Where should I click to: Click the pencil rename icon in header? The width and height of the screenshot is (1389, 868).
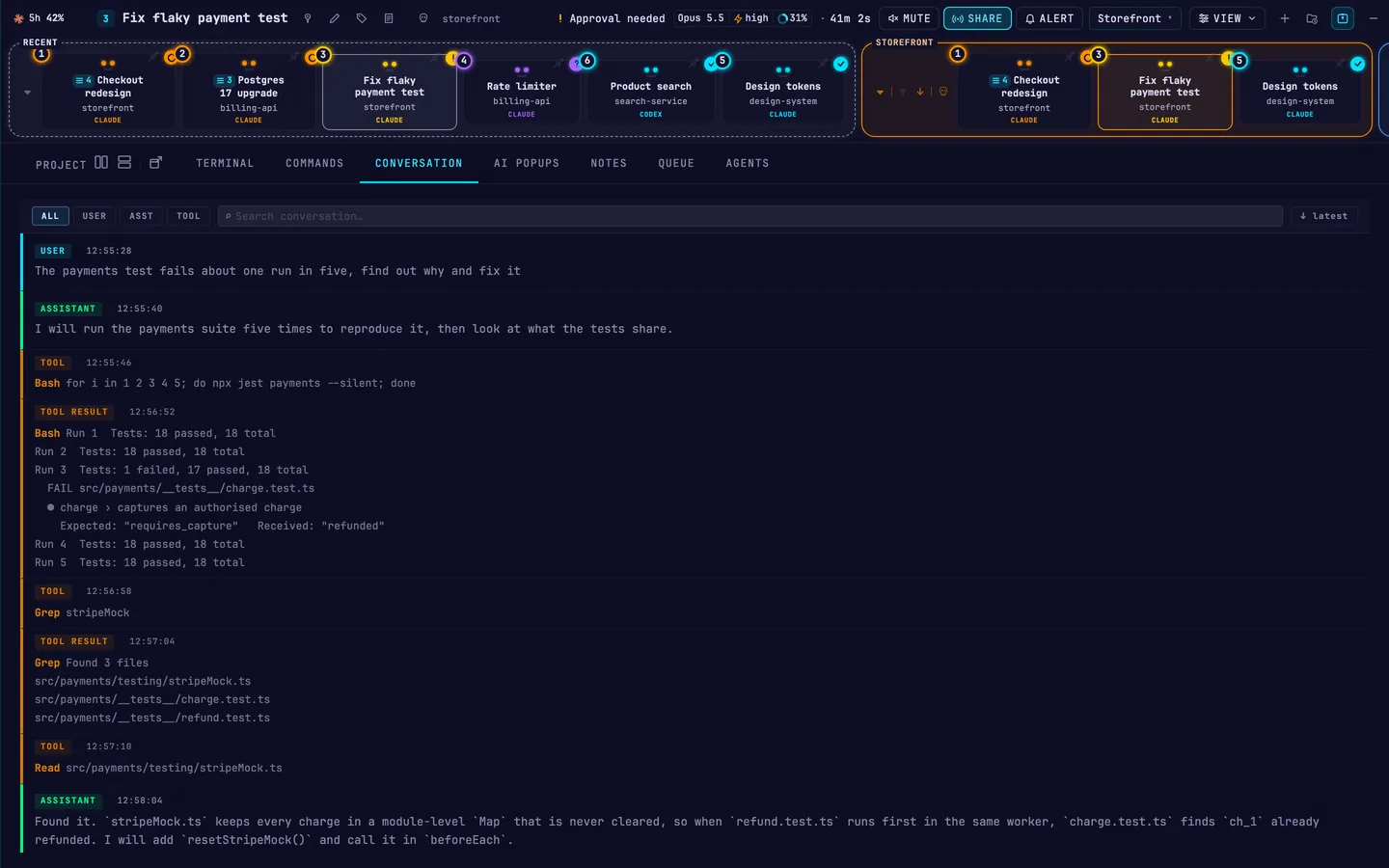click(335, 18)
